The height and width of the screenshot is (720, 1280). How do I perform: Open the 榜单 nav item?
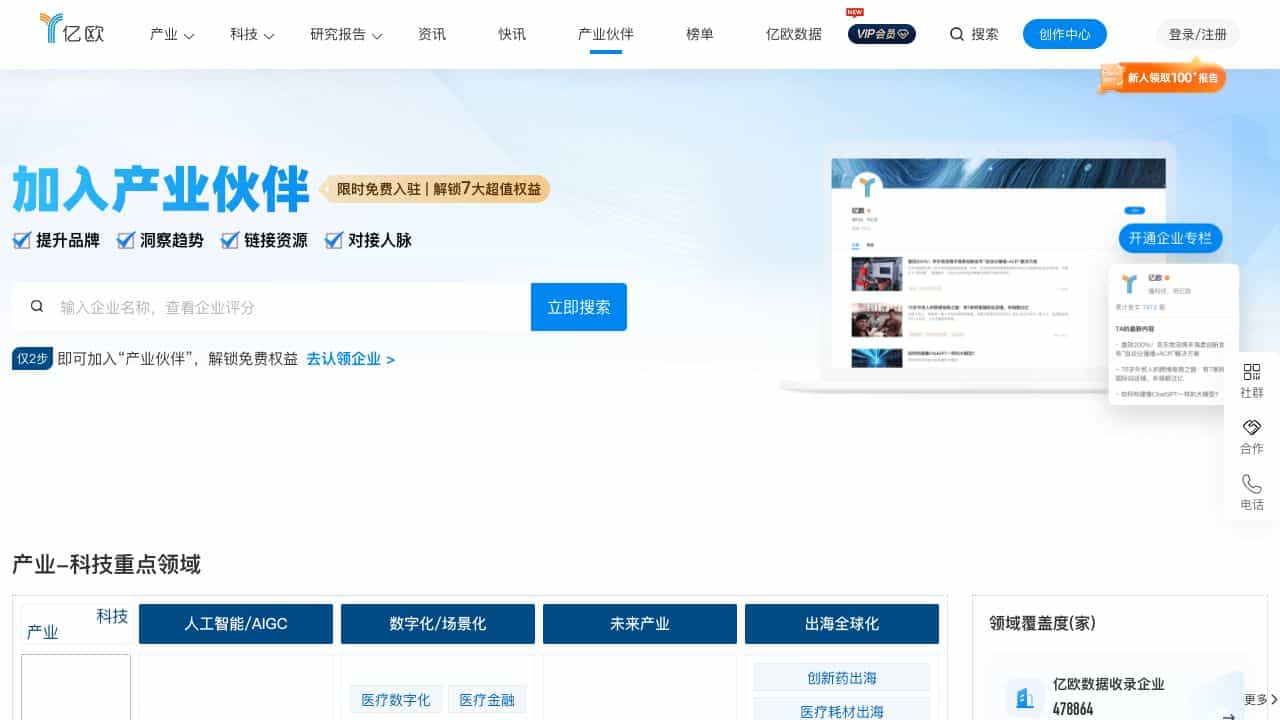[700, 34]
